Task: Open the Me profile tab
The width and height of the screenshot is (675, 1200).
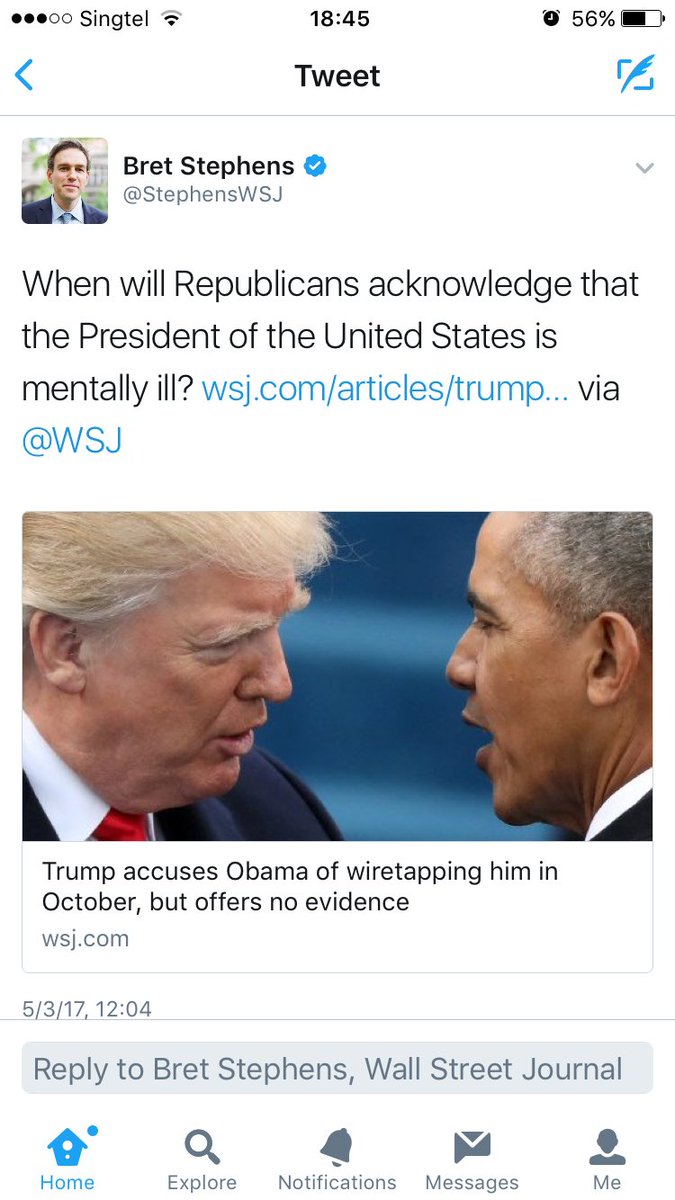Action: 607,1161
